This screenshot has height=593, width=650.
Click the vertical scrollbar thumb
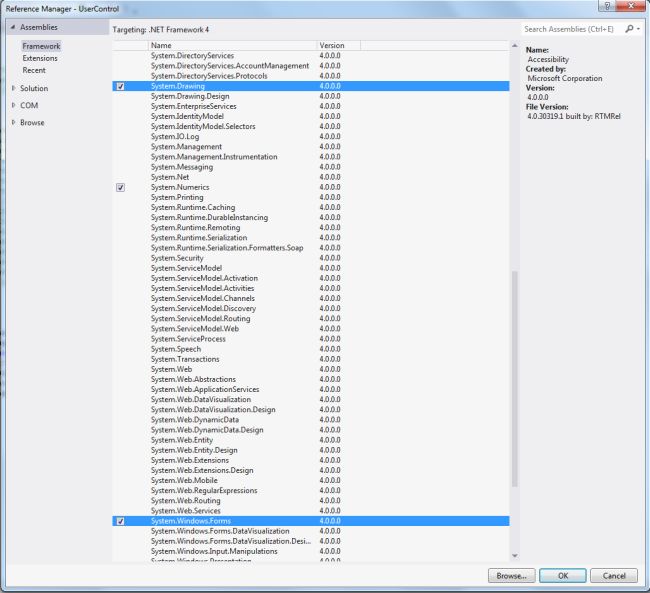515,378
